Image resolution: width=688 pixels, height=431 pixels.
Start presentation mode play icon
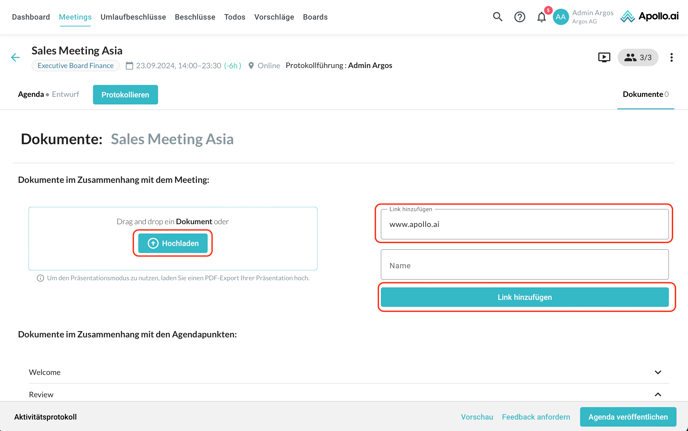point(604,58)
